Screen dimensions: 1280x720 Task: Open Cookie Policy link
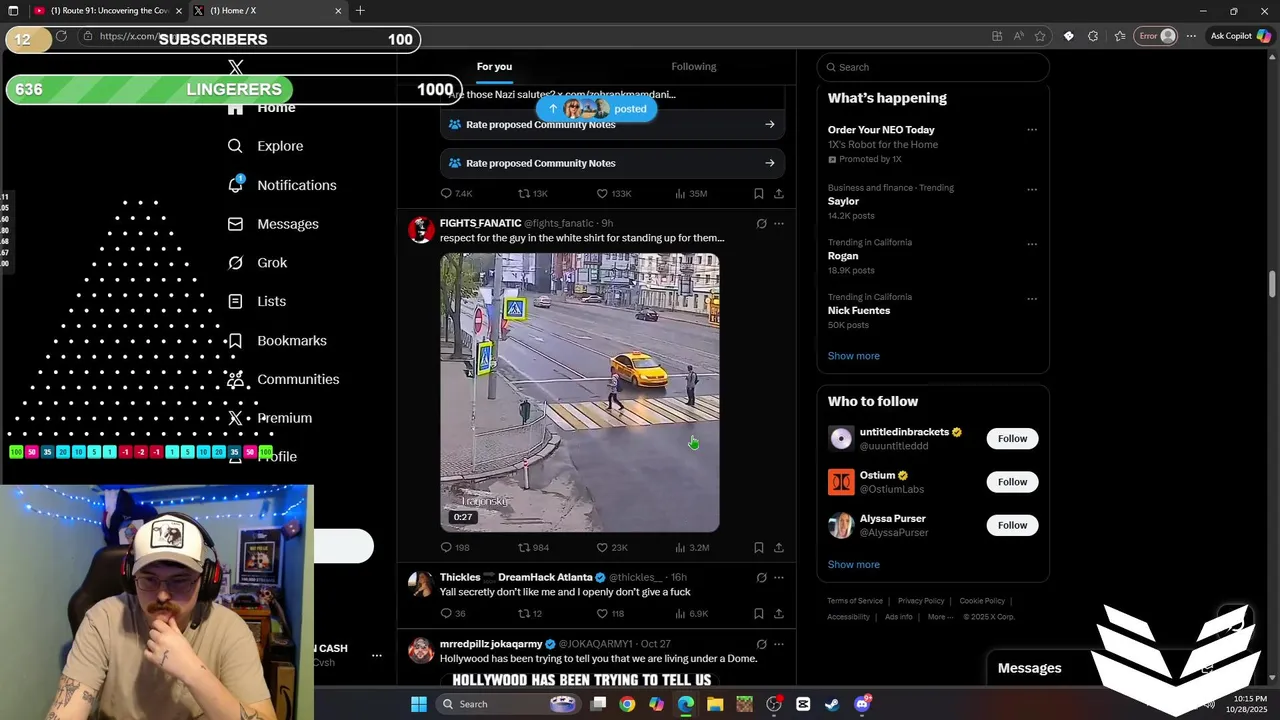[982, 601]
